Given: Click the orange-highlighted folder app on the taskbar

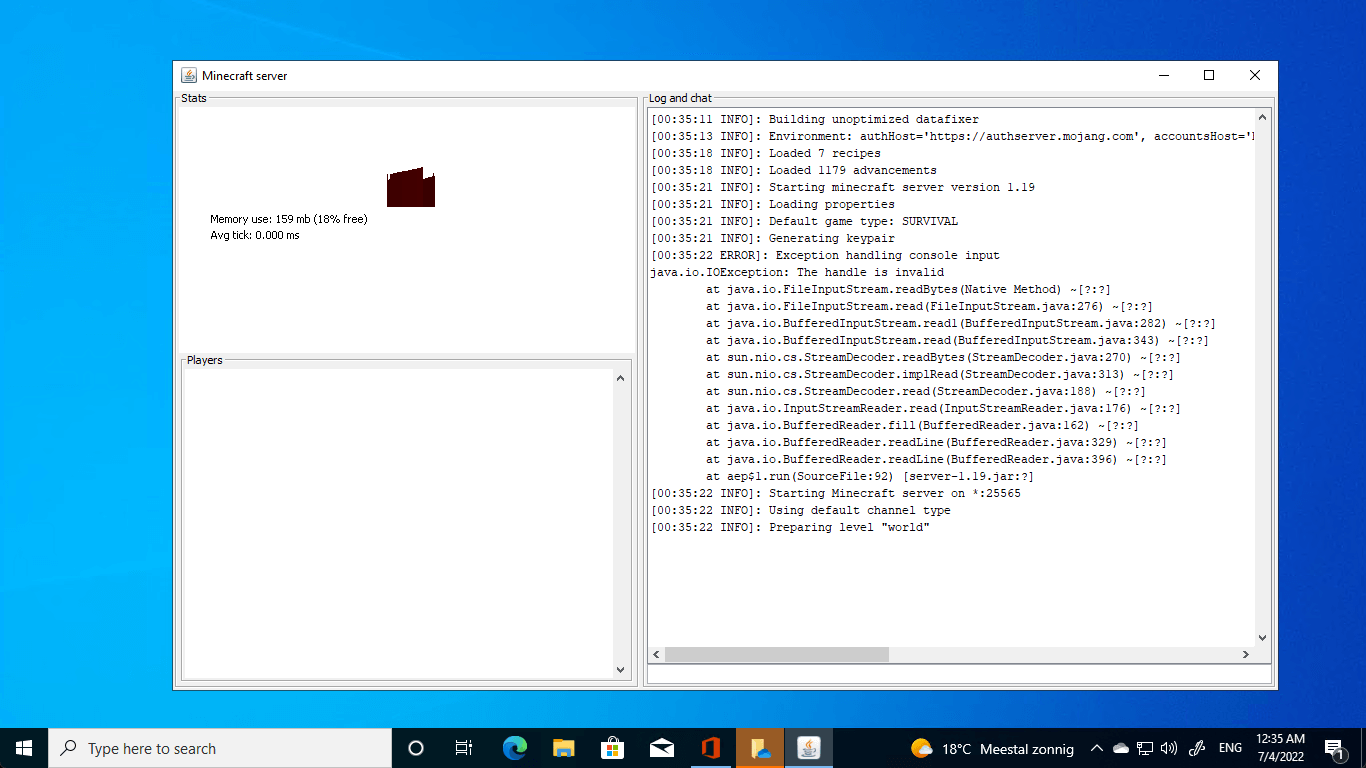Looking at the screenshot, I should (x=760, y=748).
